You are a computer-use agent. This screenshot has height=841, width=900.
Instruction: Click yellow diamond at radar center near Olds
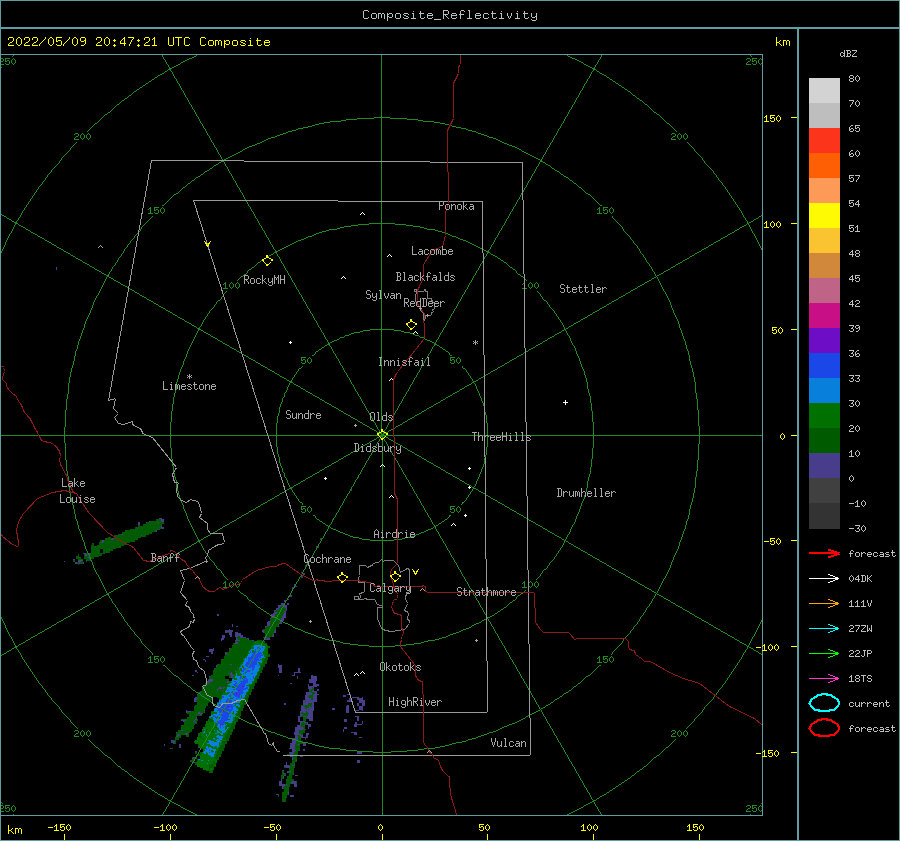[382, 435]
